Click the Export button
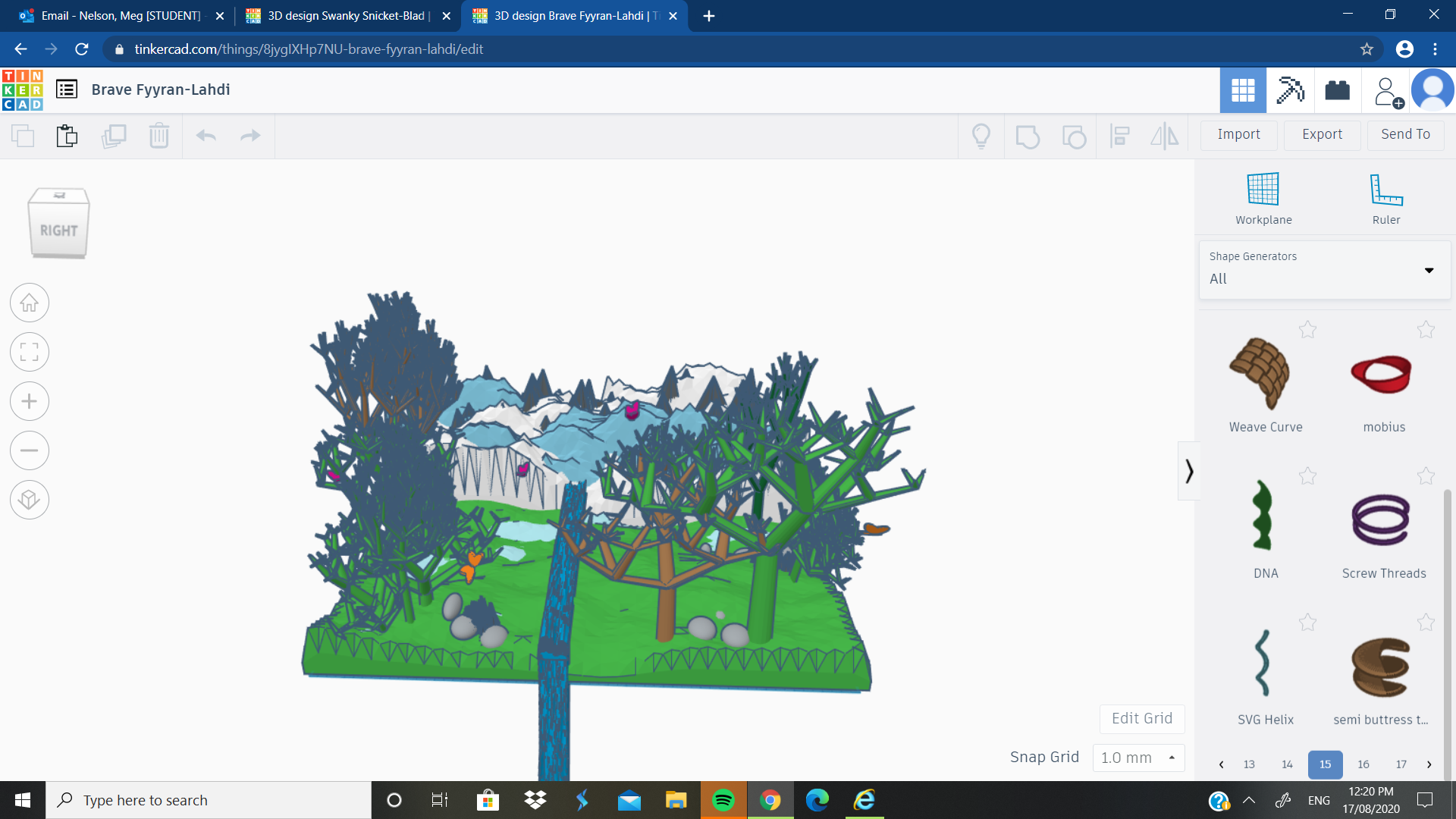The height and width of the screenshot is (819, 1456). (x=1321, y=134)
